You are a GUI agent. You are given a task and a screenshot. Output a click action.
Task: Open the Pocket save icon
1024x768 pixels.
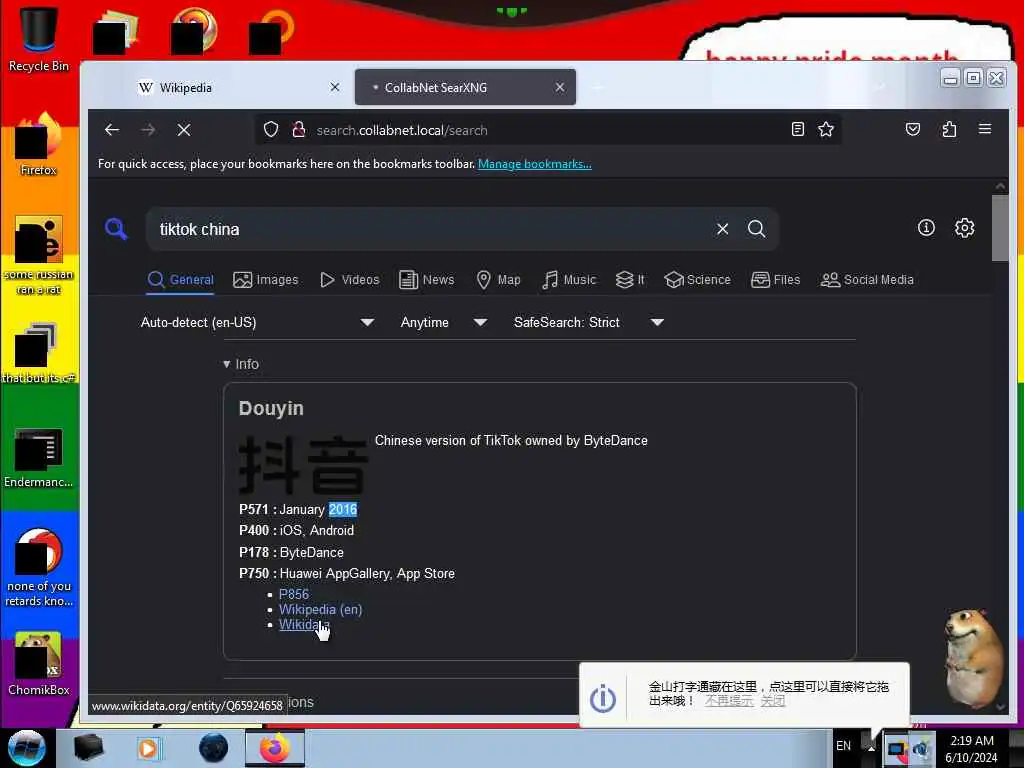click(913, 129)
